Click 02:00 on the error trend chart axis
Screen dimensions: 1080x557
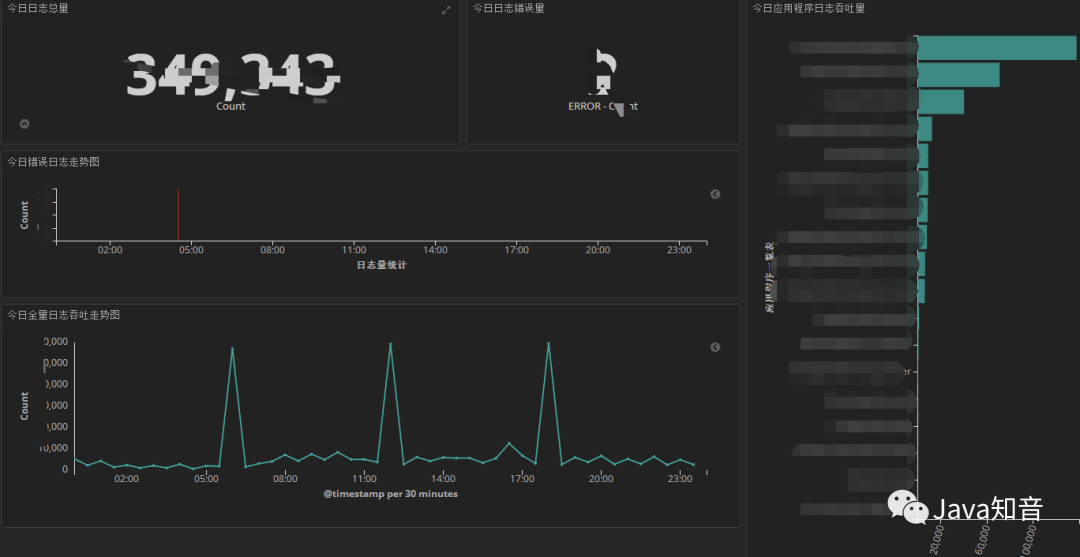coord(110,250)
